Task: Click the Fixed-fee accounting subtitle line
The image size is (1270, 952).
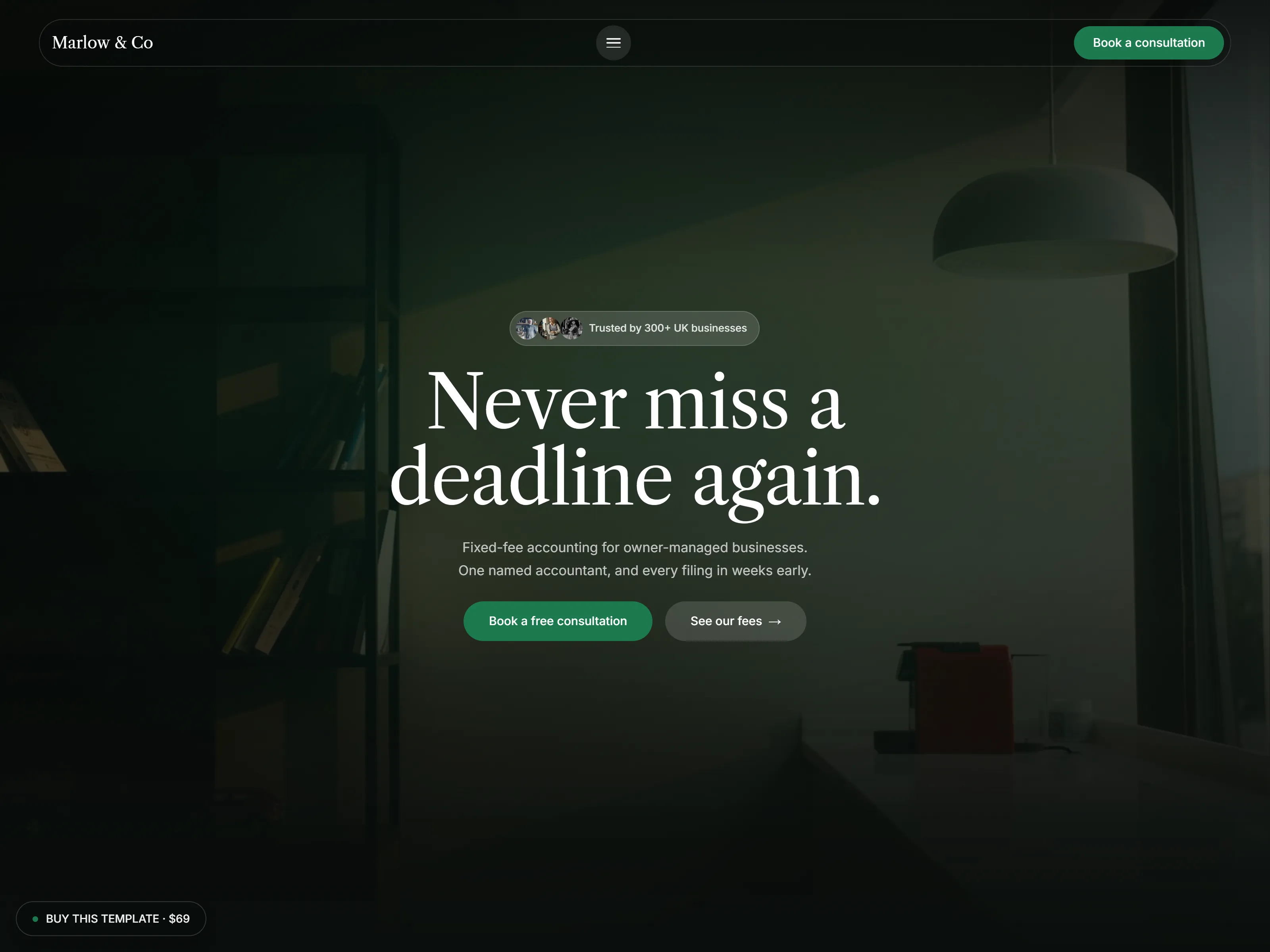Action: [635, 547]
